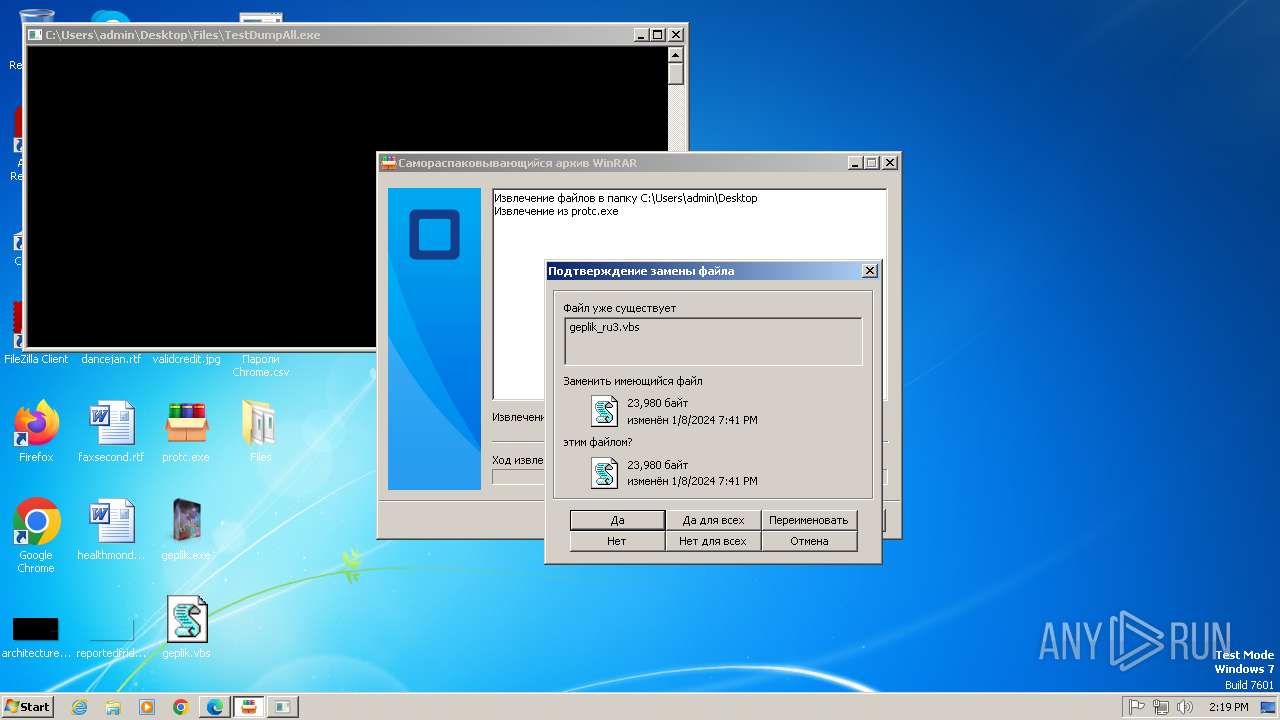Click the 'Извлечение файлов в папку' log line

[x=626, y=198]
